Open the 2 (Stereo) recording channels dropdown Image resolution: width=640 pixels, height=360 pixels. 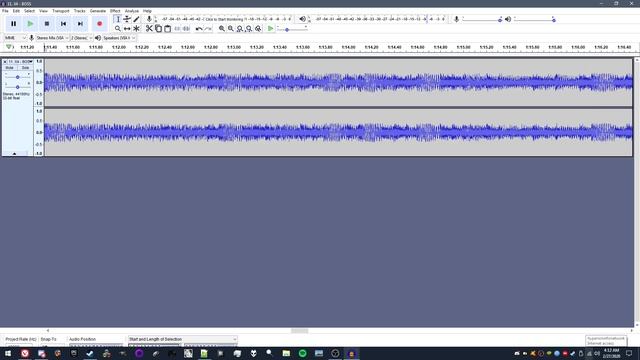coord(82,38)
